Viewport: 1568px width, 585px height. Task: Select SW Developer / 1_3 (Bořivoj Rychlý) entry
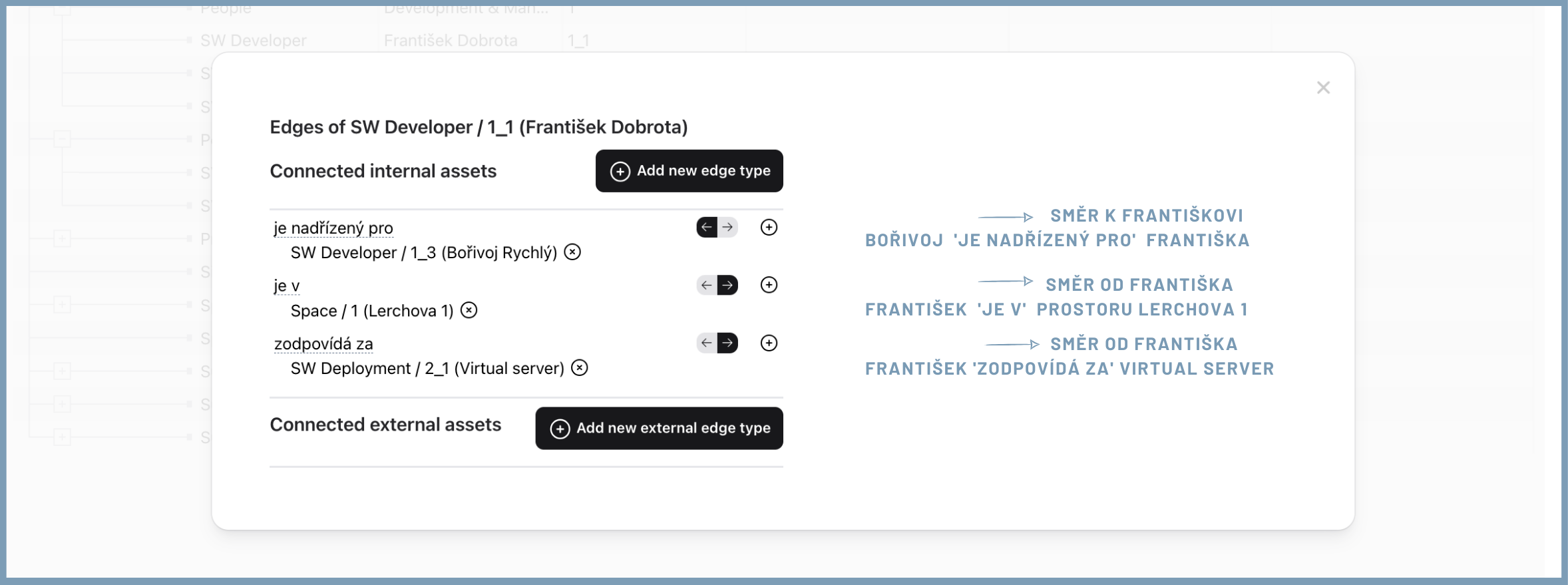click(423, 253)
